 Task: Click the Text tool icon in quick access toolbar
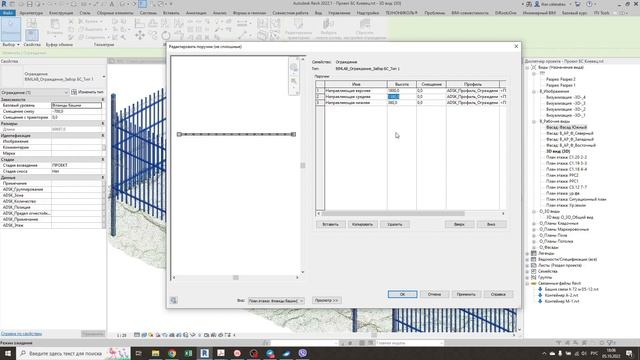pos(111,4)
